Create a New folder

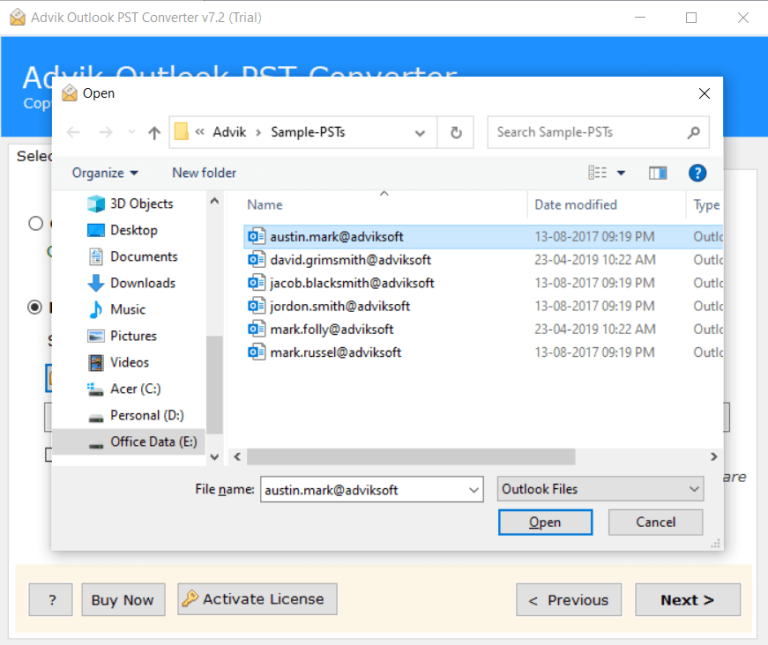click(x=204, y=173)
